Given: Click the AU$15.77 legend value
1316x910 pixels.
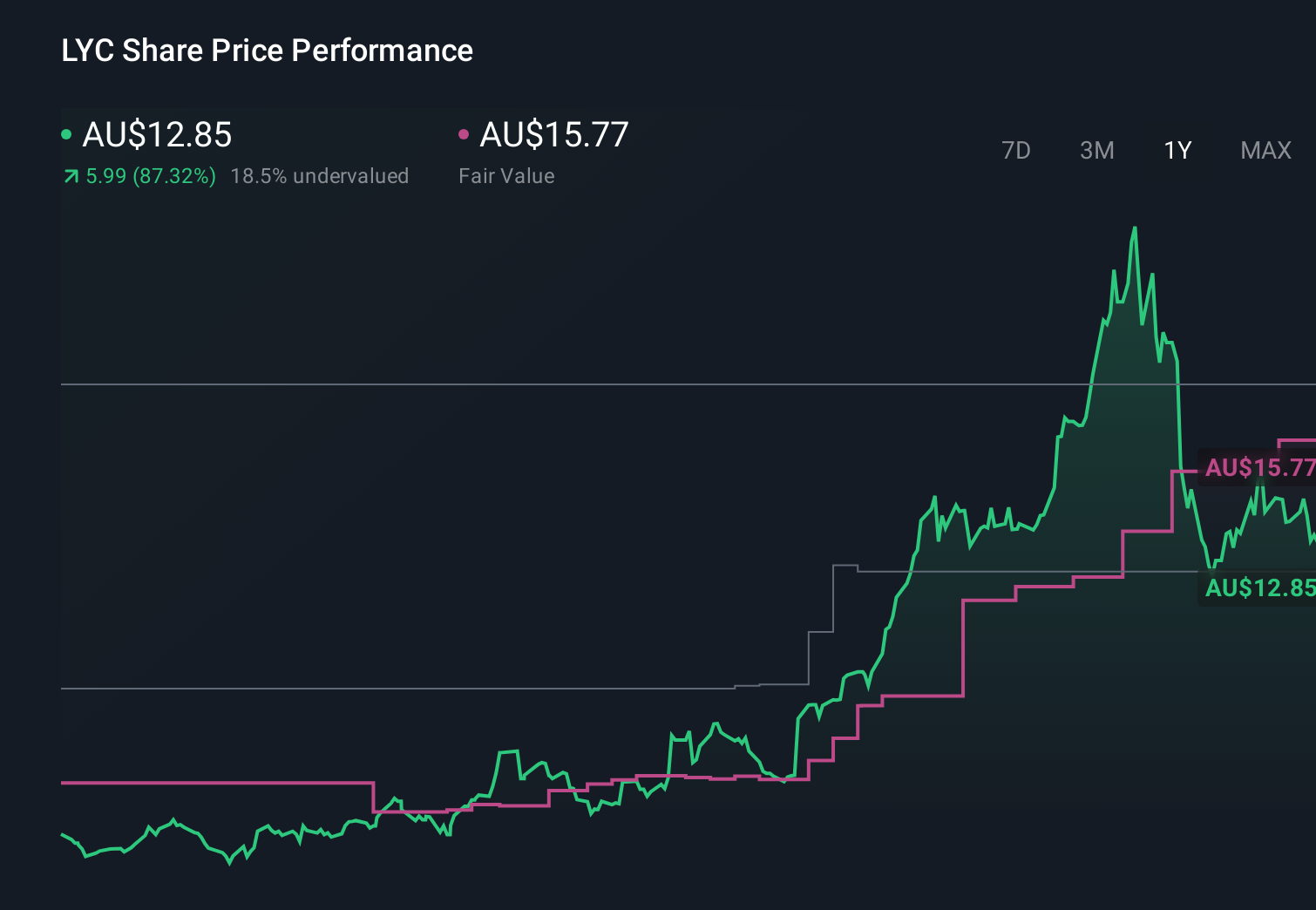Looking at the screenshot, I should tap(555, 134).
